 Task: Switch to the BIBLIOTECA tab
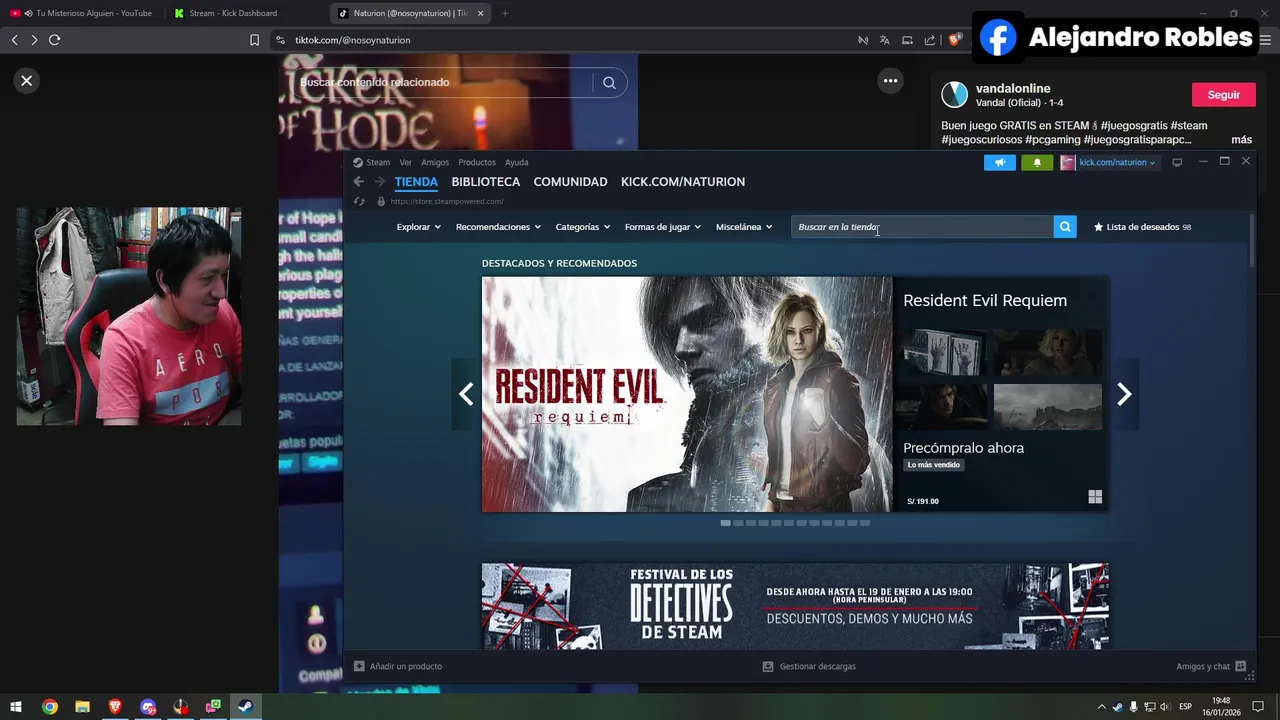tap(485, 182)
